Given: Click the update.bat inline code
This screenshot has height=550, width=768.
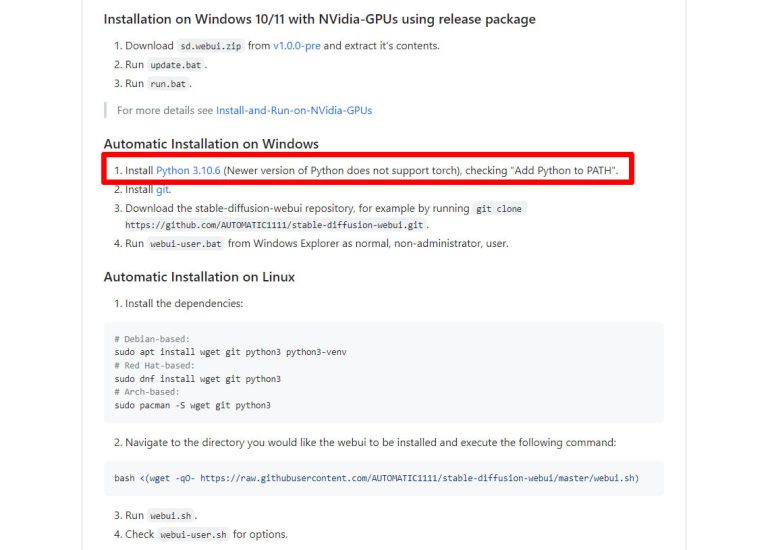Looking at the screenshot, I should (x=177, y=65).
